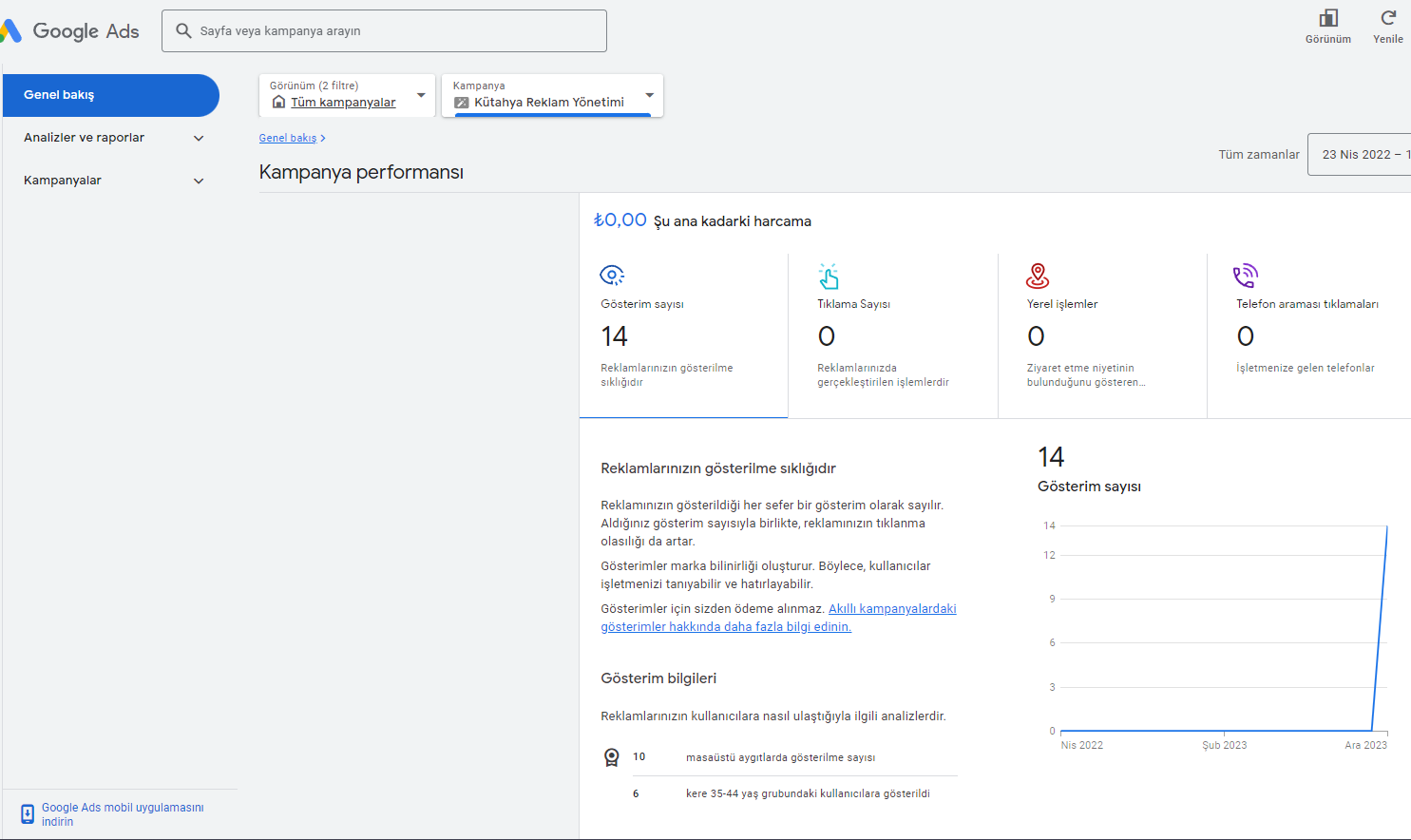Open the Görünüm appearance icon
The height and width of the screenshot is (840, 1411).
click(x=1328, y=18)
